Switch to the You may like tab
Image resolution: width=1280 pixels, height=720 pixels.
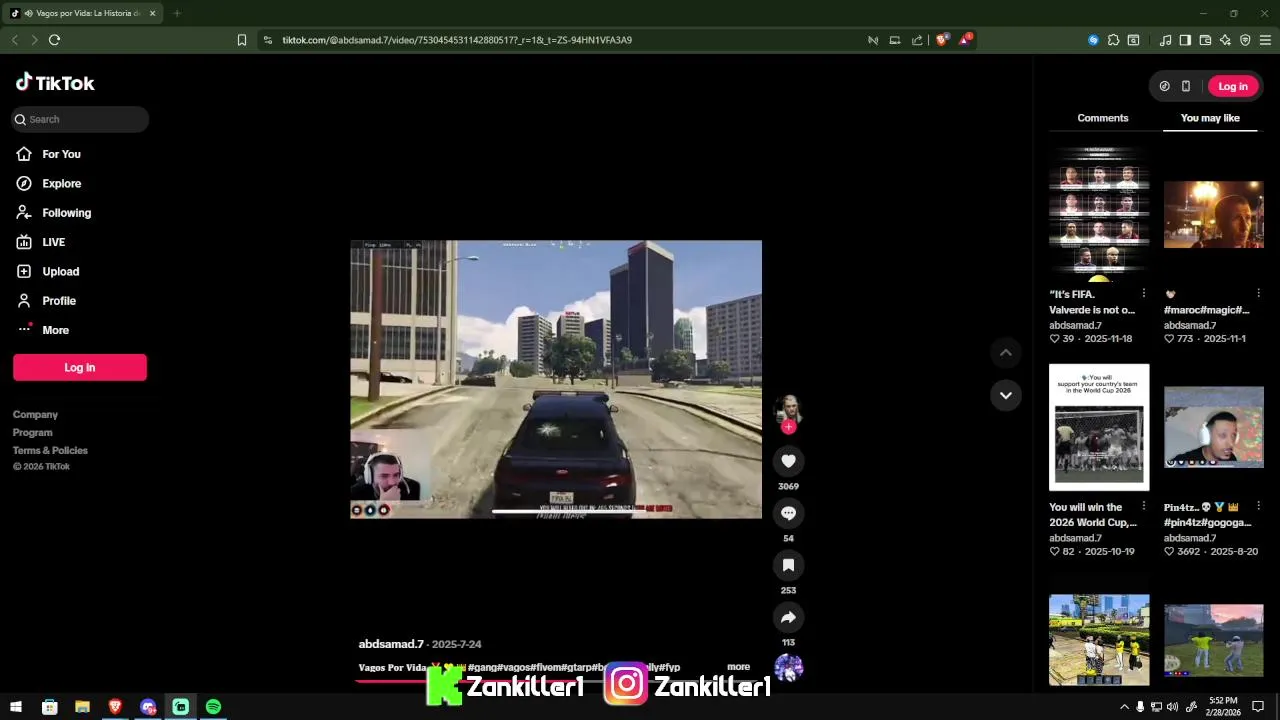pyautogui.click(x=1210, y=118)
